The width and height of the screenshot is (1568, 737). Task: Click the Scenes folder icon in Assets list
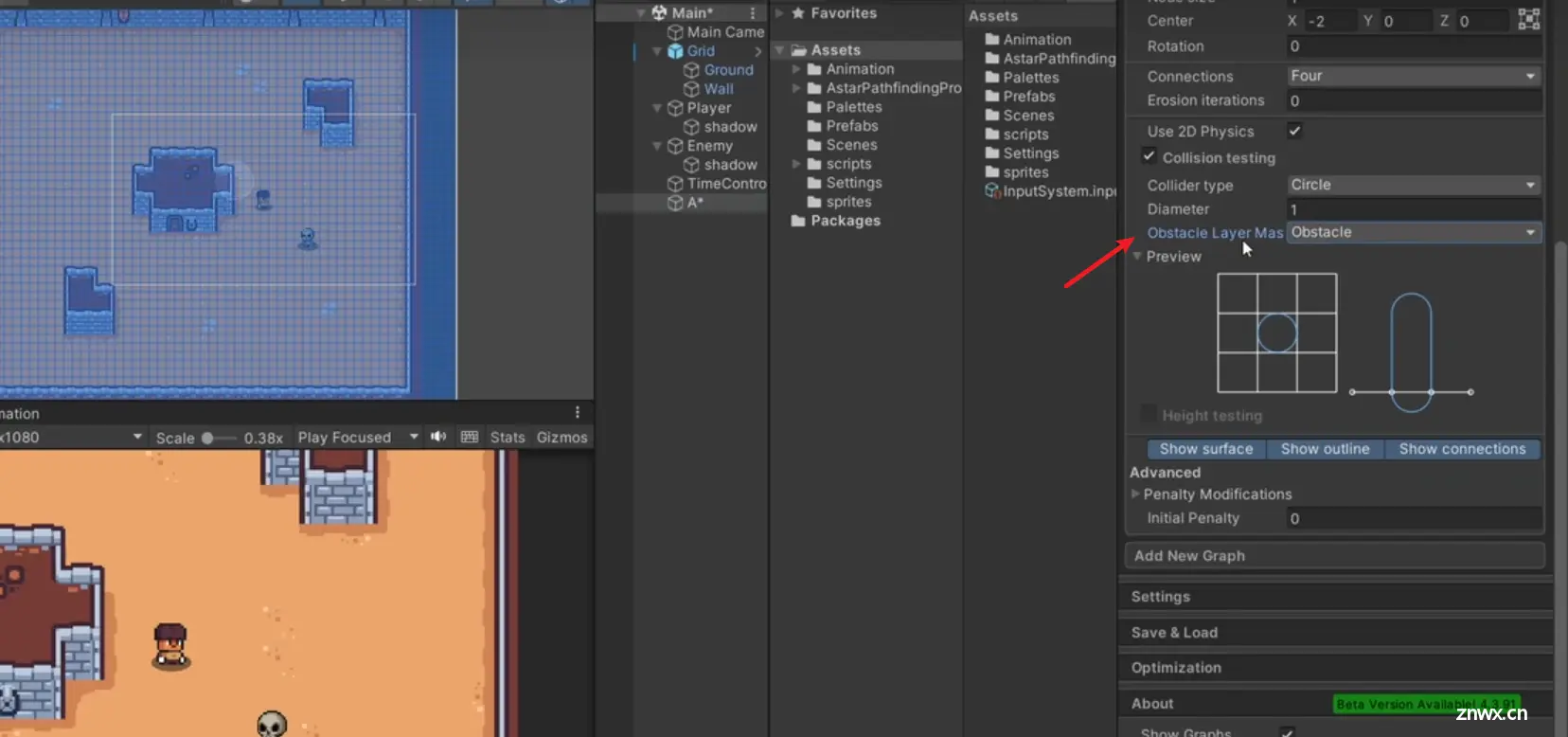pyautogui.click(x=992, y=116)
